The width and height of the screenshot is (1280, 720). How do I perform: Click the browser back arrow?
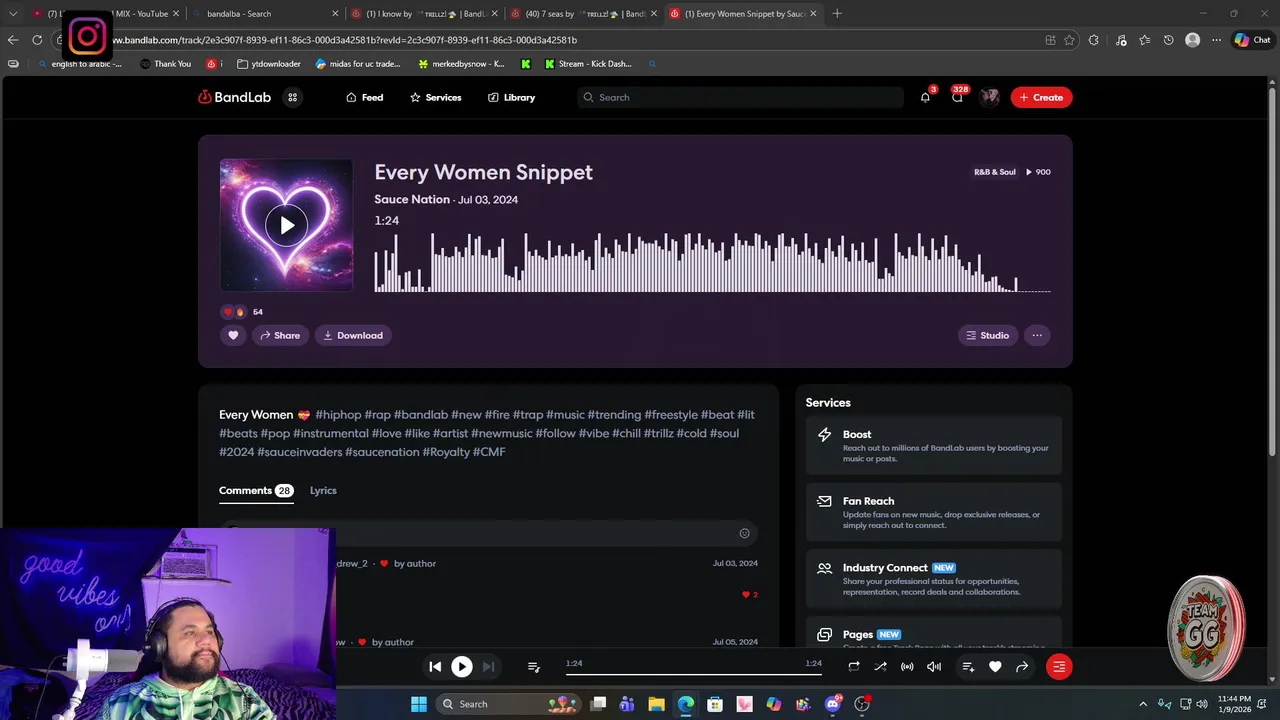(x=13, y=40)
